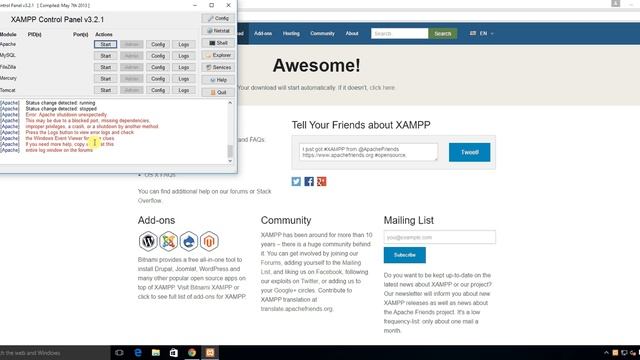Open Windows Services from the XAMPP panel
This screenshot has width=640, height=360.
(x=218, y=67)
